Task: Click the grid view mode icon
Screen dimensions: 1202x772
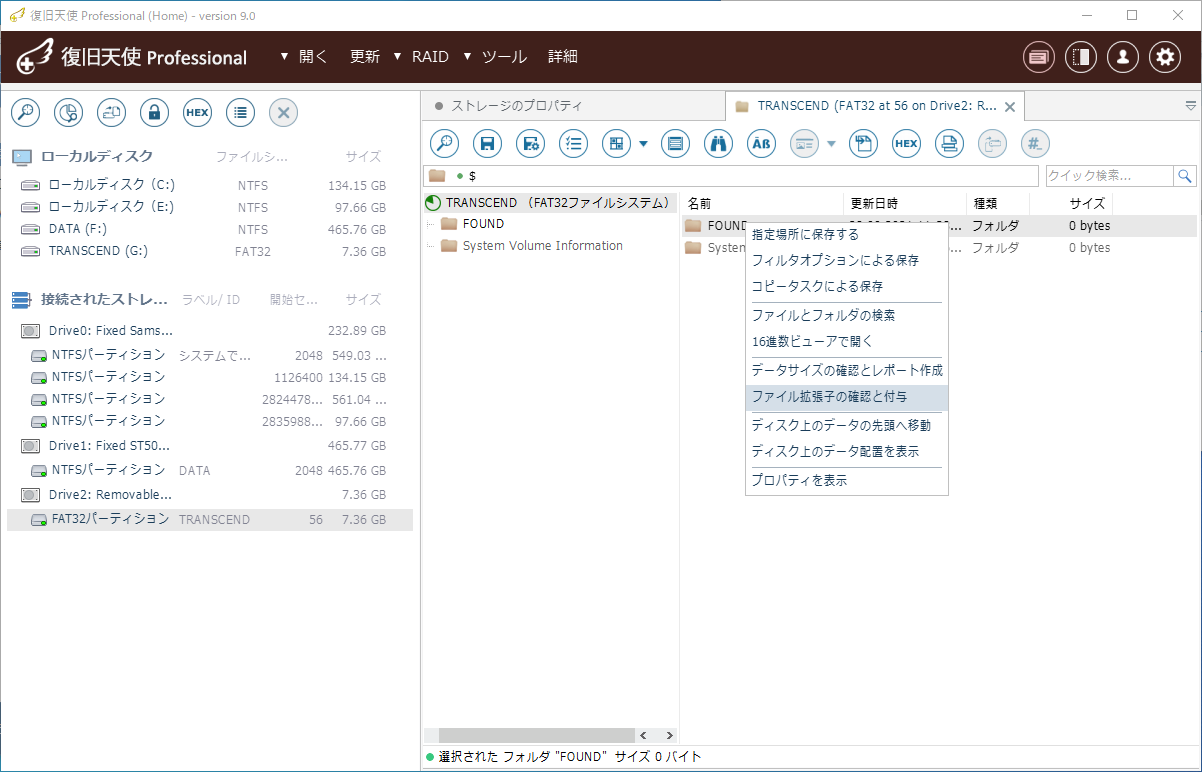Action: coord(616,144)
